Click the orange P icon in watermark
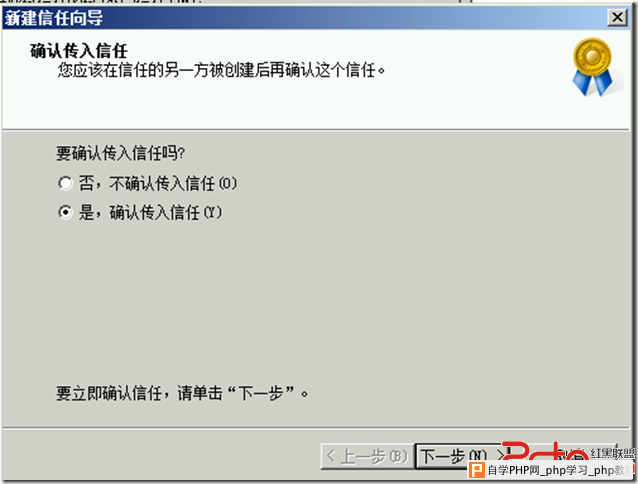 tap(476, 470)
